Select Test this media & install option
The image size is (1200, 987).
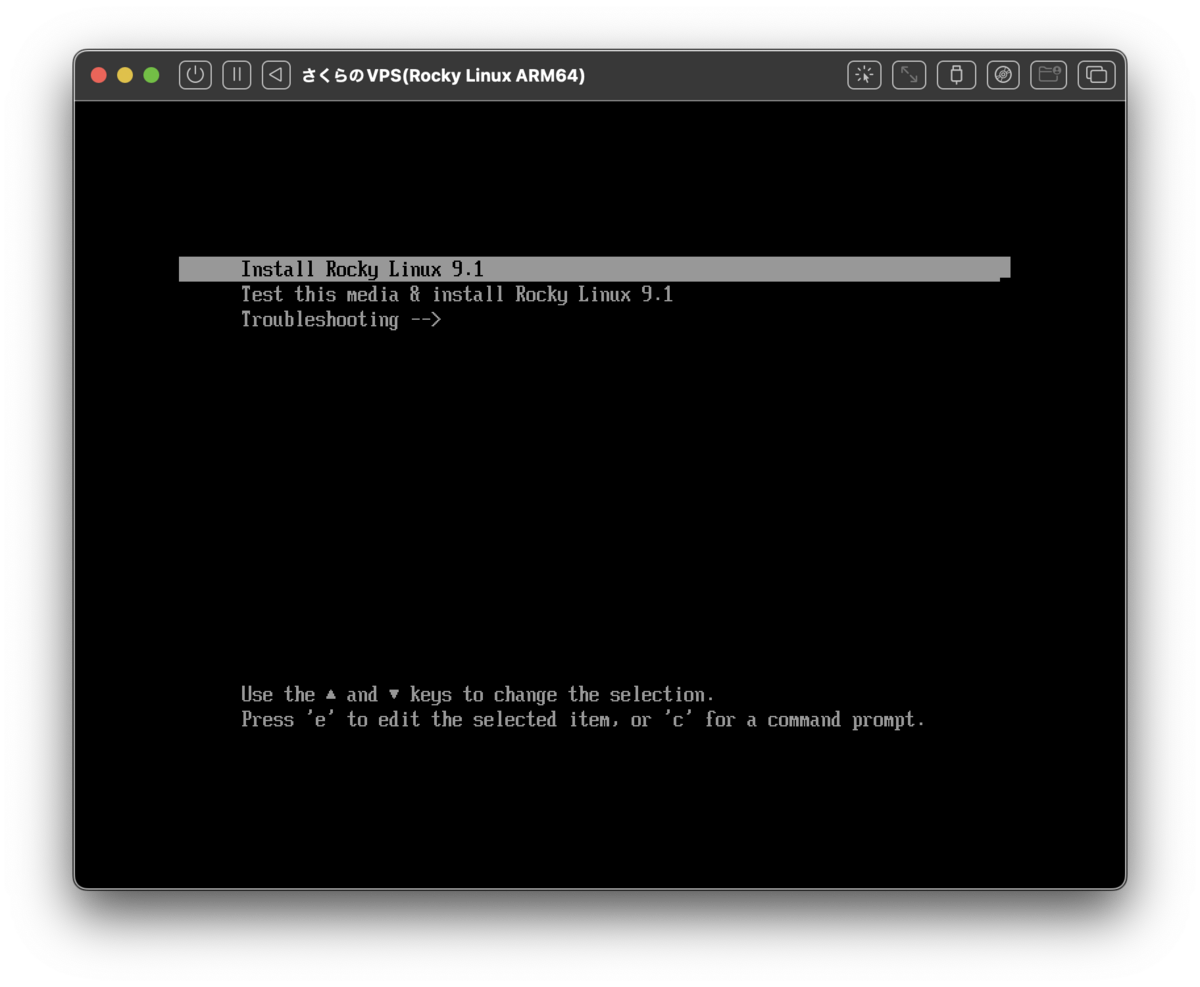tap(456, 294)
